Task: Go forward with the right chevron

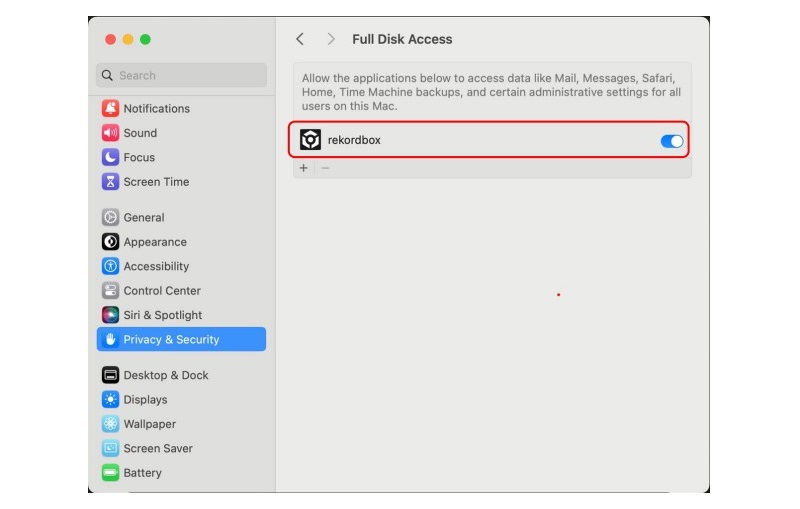Action: (331, 39)
